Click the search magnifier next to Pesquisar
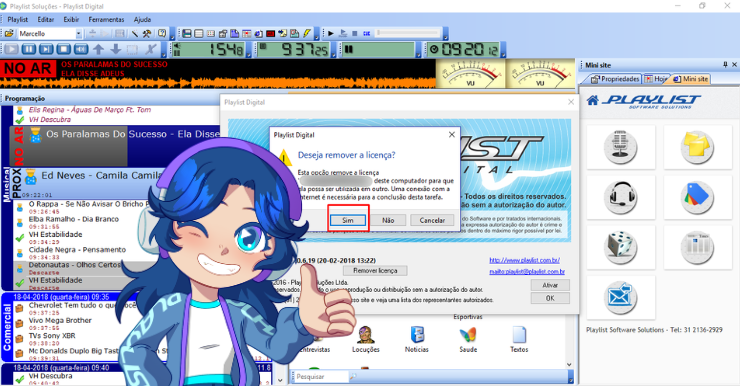740x386 pixels. tap(353, 377)
